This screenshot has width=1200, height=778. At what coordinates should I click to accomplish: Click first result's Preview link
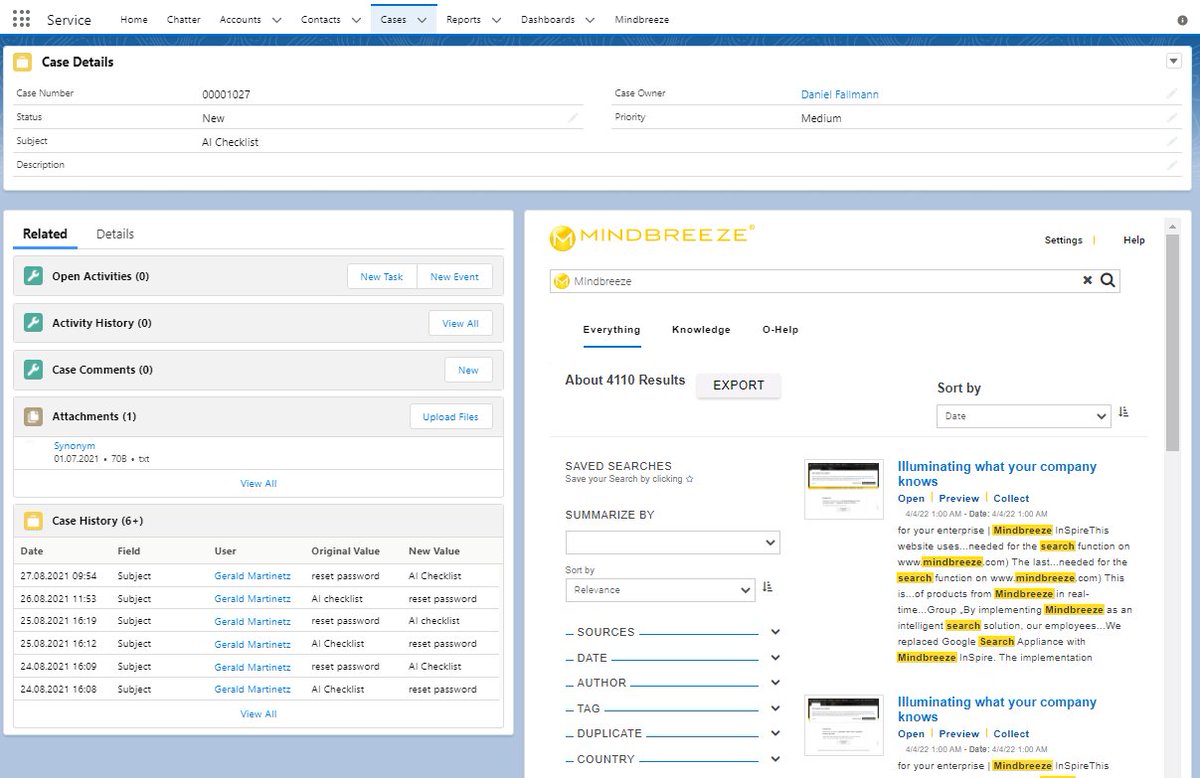tap(959, 498)
